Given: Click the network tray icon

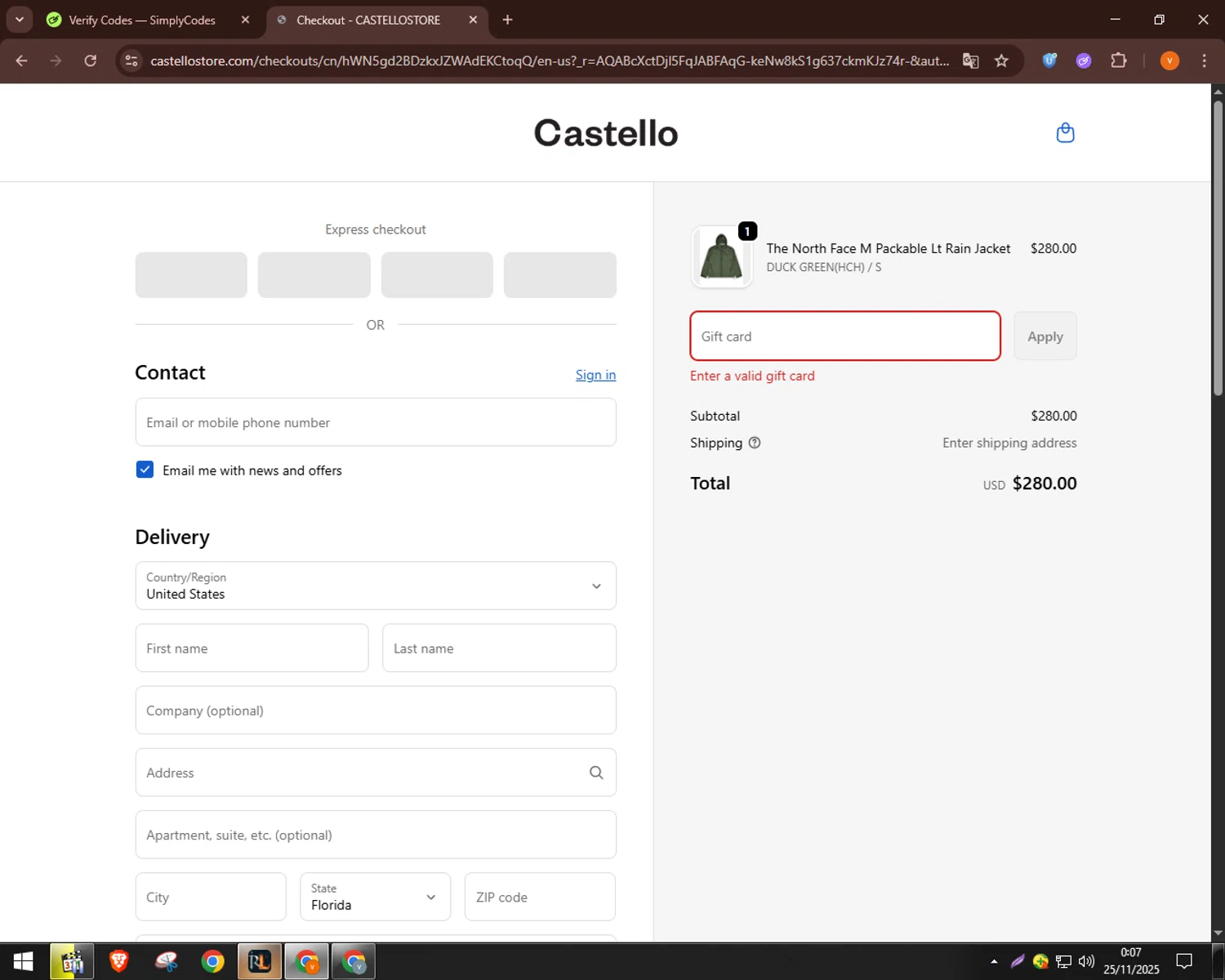Looking at the screenshot, I should tap(1063, 961).
